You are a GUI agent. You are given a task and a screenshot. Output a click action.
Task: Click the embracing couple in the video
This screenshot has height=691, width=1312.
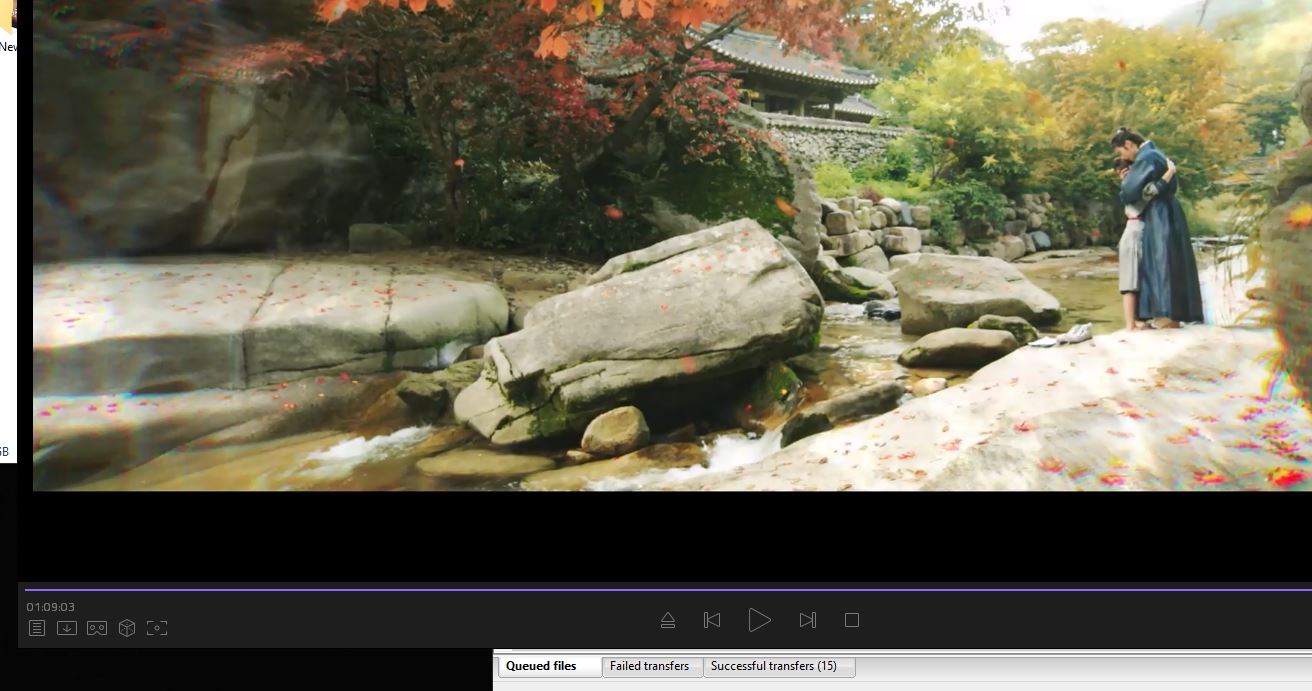click(x=1156, y=230)
